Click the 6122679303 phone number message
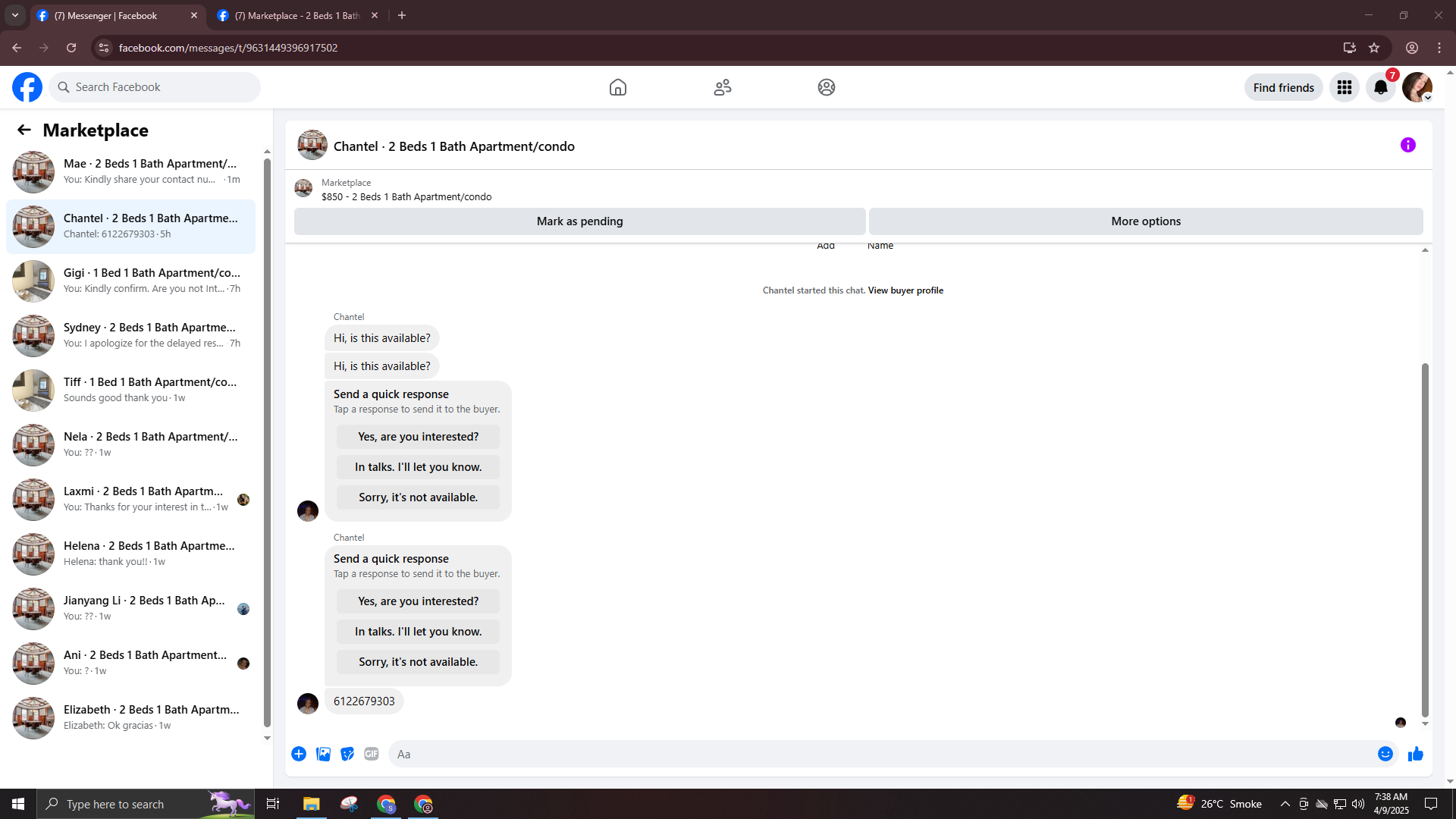The width and height of the screenshot is (1456, 819). pyautogui.click(x=364, y=701)
